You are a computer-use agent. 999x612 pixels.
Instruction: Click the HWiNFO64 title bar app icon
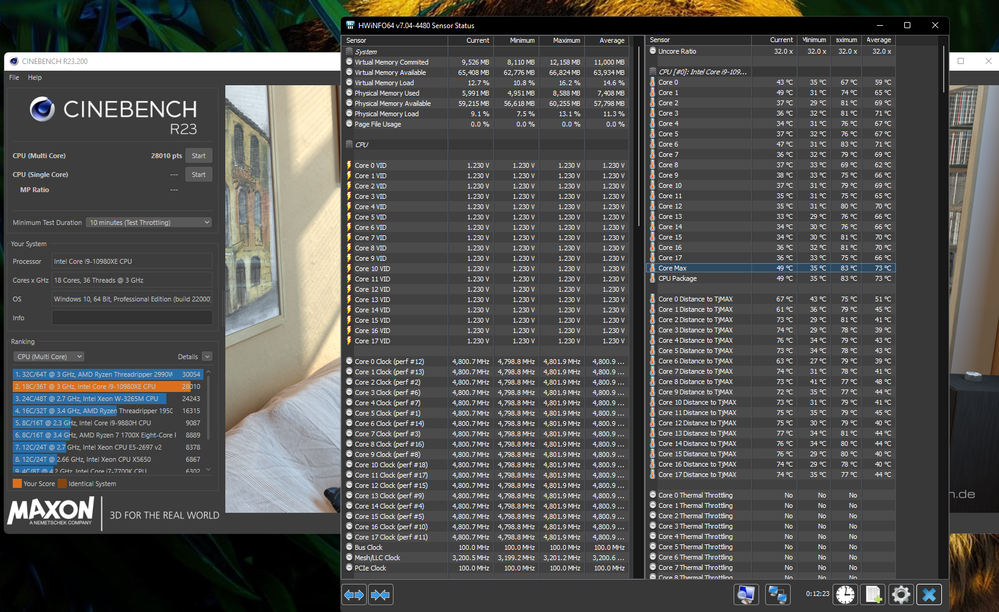click(350, 25)
